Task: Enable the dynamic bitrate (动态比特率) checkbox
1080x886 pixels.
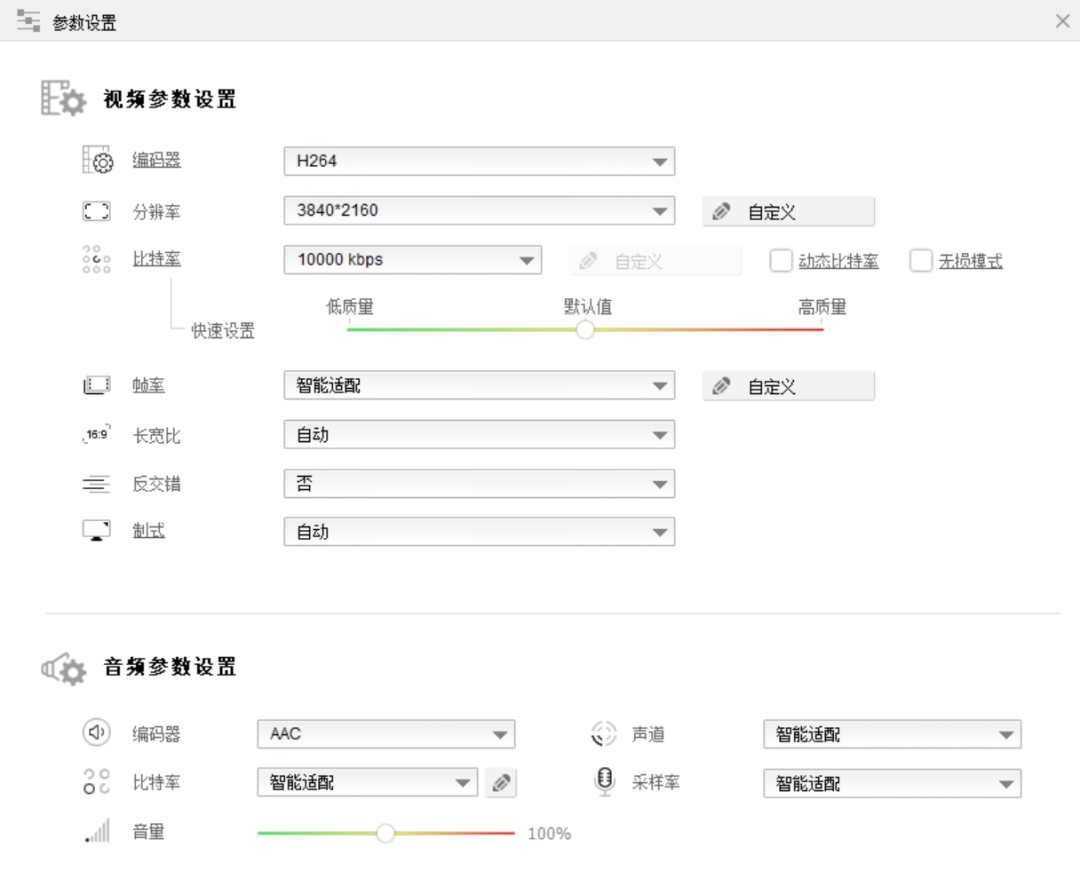Action: [x=781, y=260]
